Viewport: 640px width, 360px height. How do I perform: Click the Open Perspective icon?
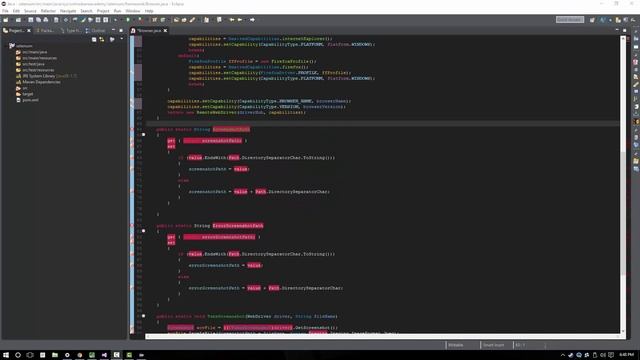(x=592, y=20)
